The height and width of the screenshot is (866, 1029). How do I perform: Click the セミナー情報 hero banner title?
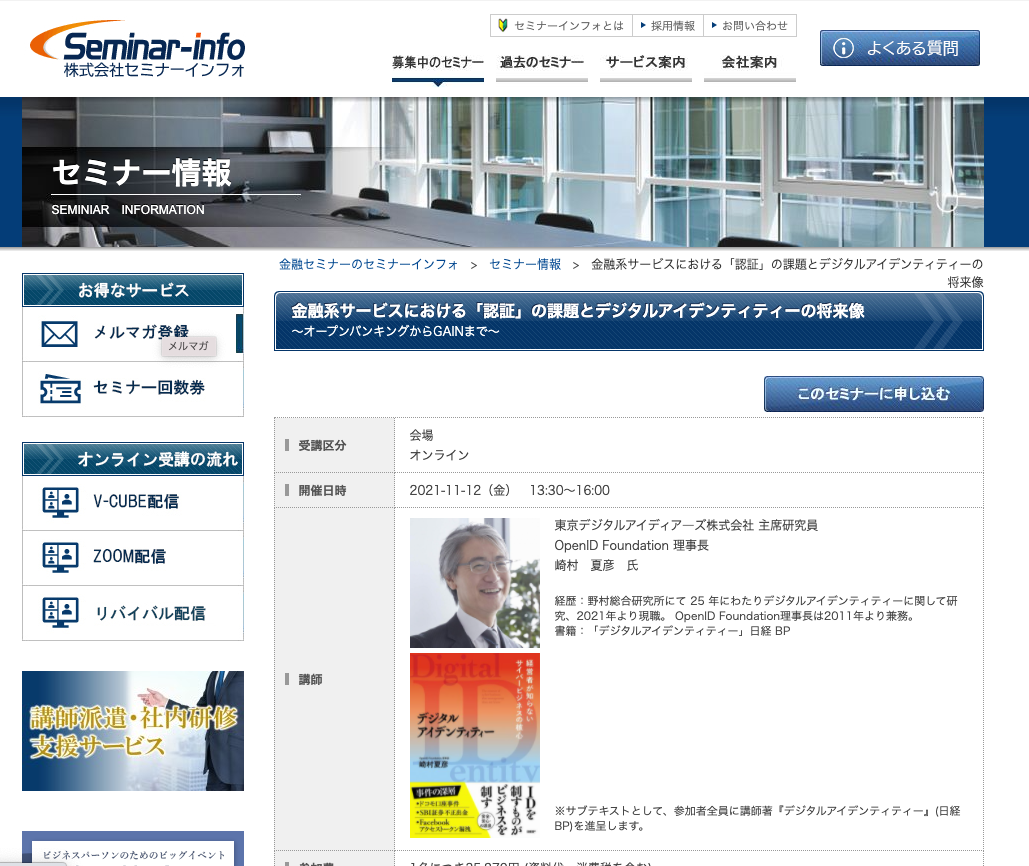coord(142,173)
